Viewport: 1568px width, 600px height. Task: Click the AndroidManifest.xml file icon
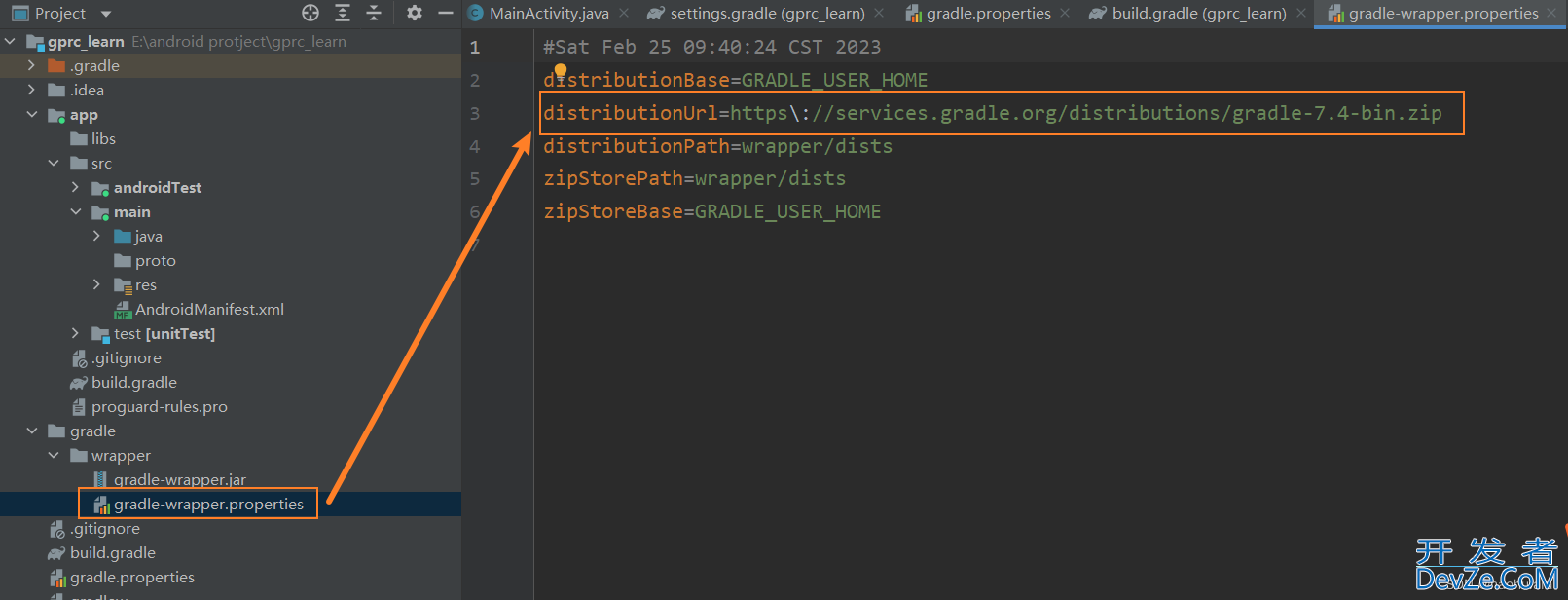[123, 310]
